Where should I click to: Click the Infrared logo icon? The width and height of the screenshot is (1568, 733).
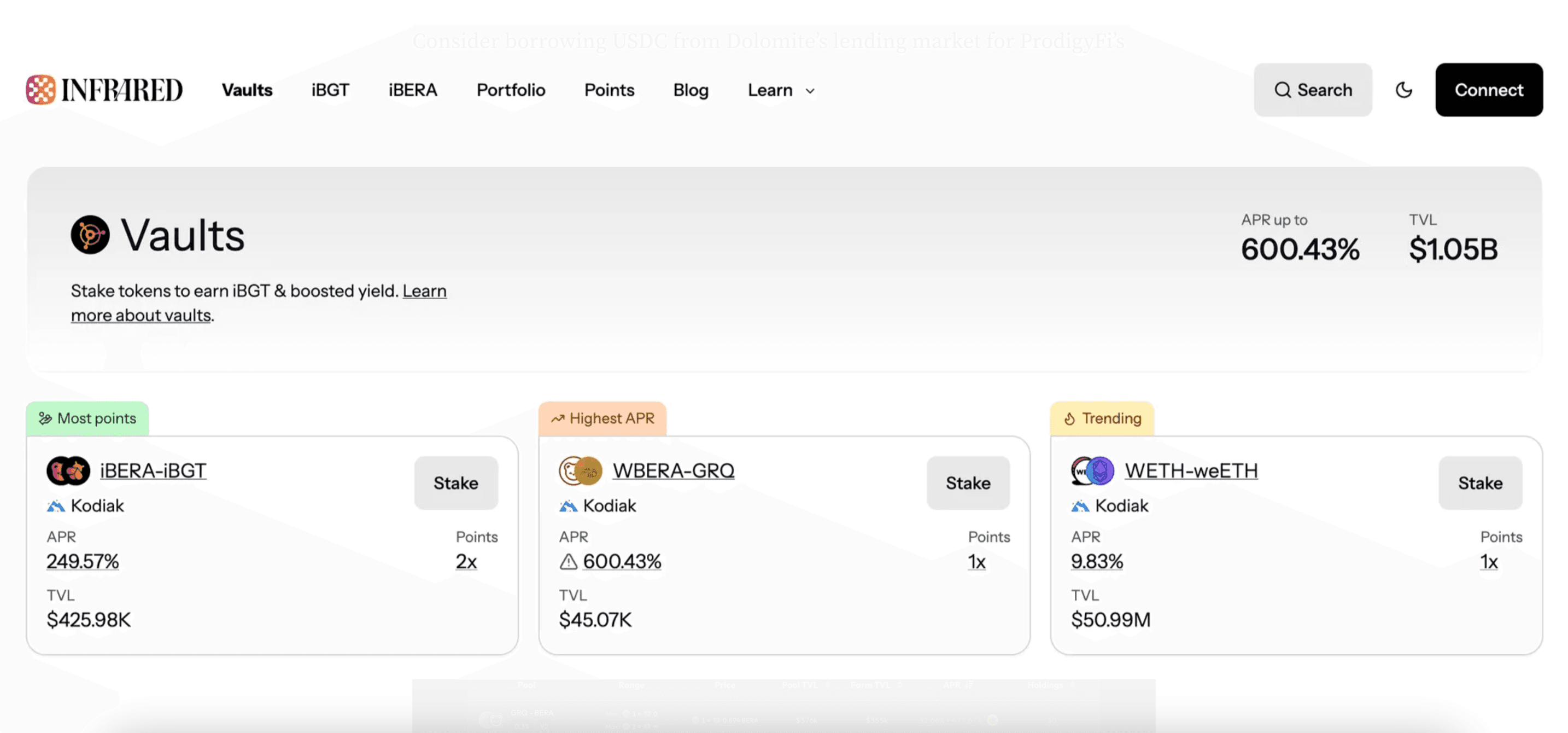41,90
